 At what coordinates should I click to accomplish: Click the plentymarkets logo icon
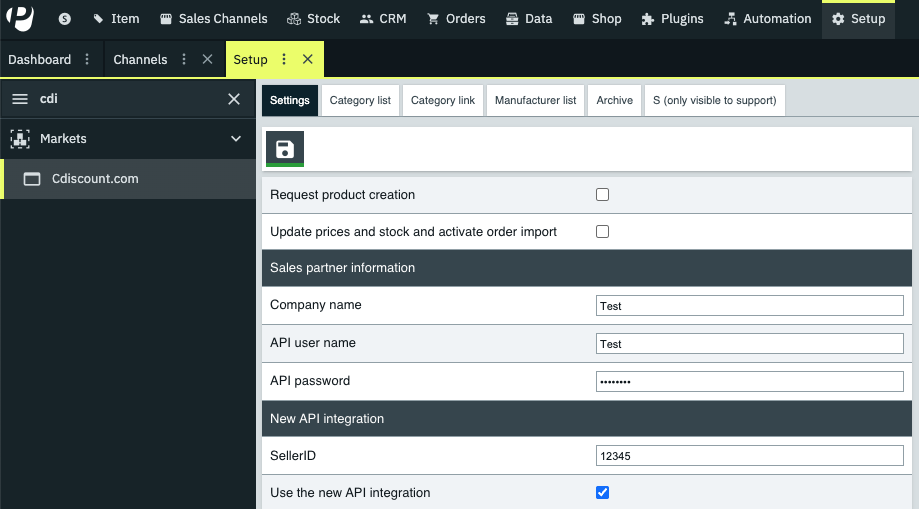coord(19,18)
